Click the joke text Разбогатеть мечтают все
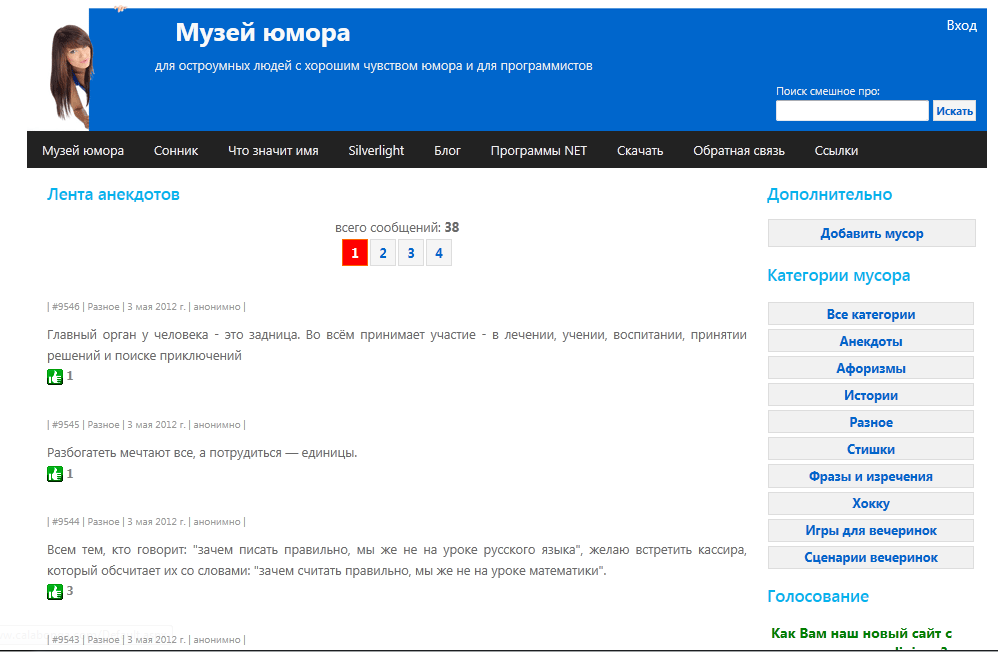Image resolution: width=998 pixels, height=652 pixels. [x=202, y=453]
